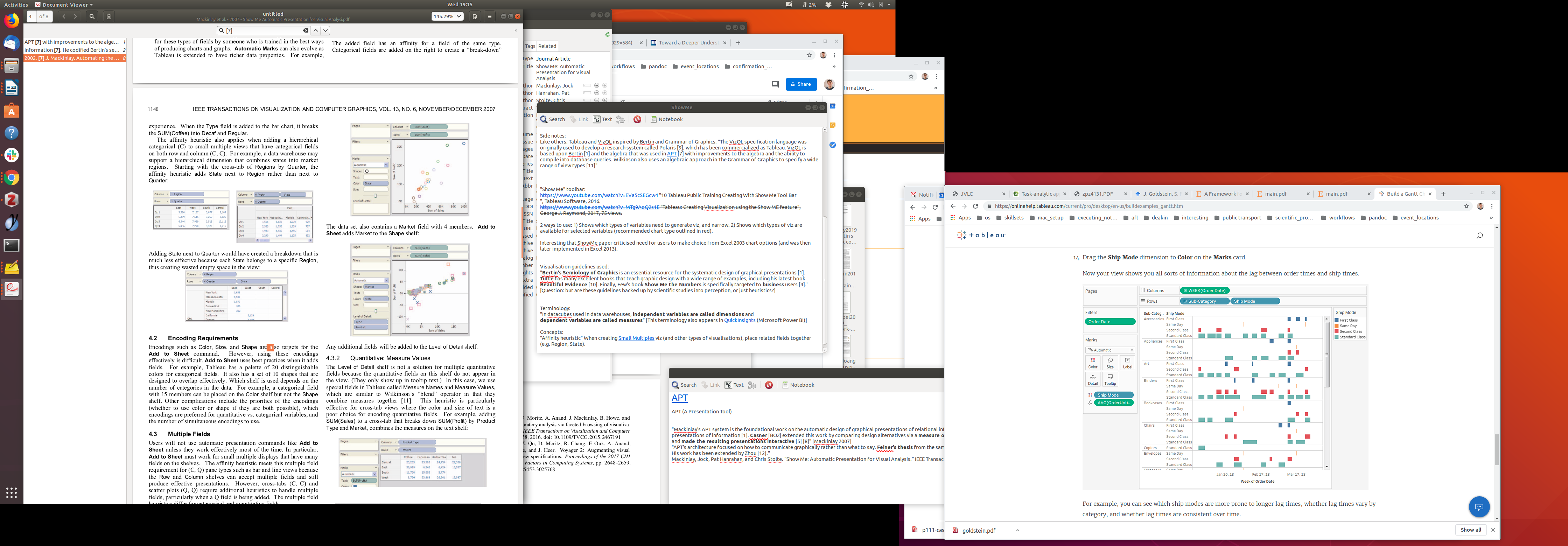The width and height of the screenshot is (1568, 546).
Task: Open Firefox from the Ubuntu dock
Action: 12,21
